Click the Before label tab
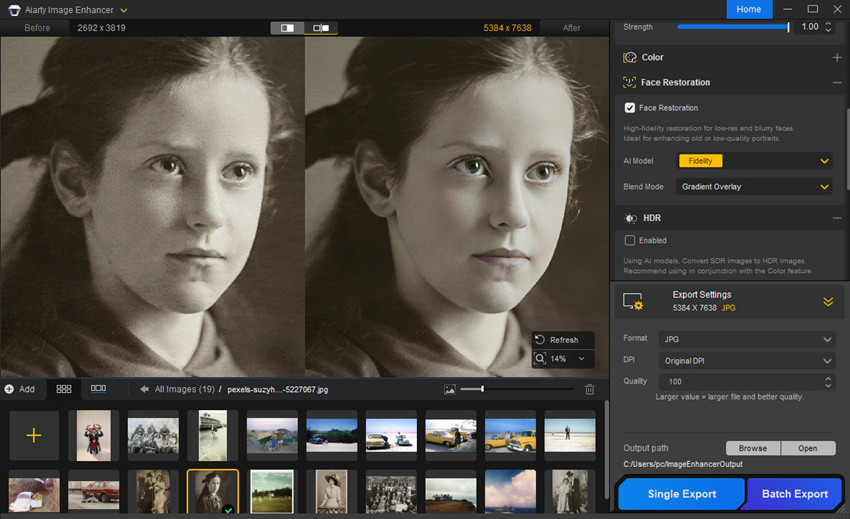Image resolution: width=850 pixels, height=519 pixels. point(37,28)
